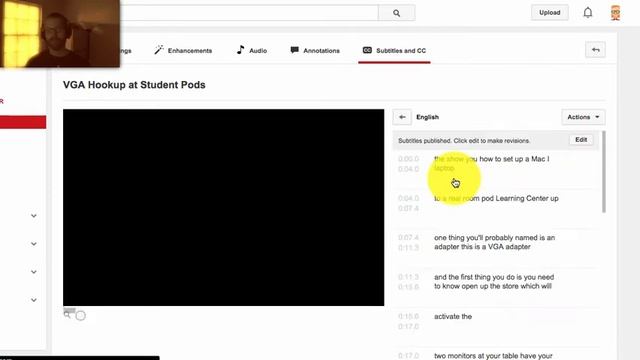Screen dimensions: 640x360
Task: Click the back arrow next to English
Action: (402, 117)
